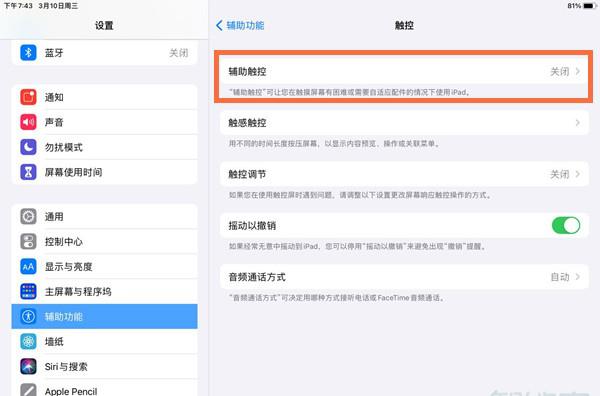Tap the 81% battery percentage
This screenshot has width=600, height=396.
(x=574, y=6)
